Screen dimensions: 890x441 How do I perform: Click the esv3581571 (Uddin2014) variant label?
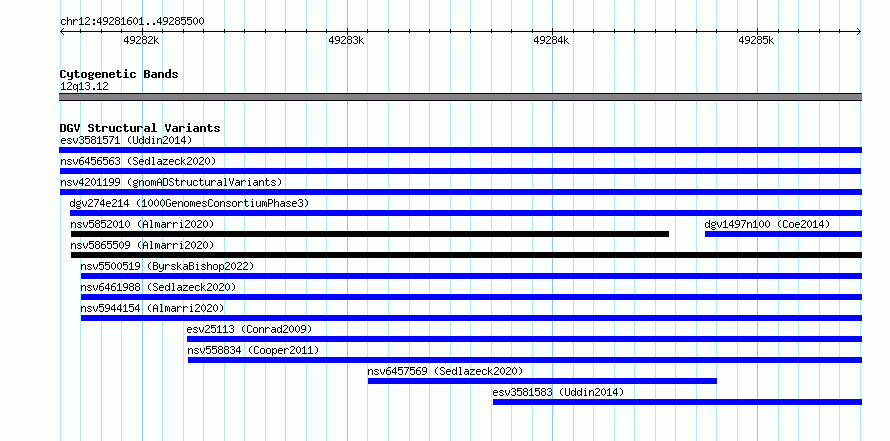point(126,140)
